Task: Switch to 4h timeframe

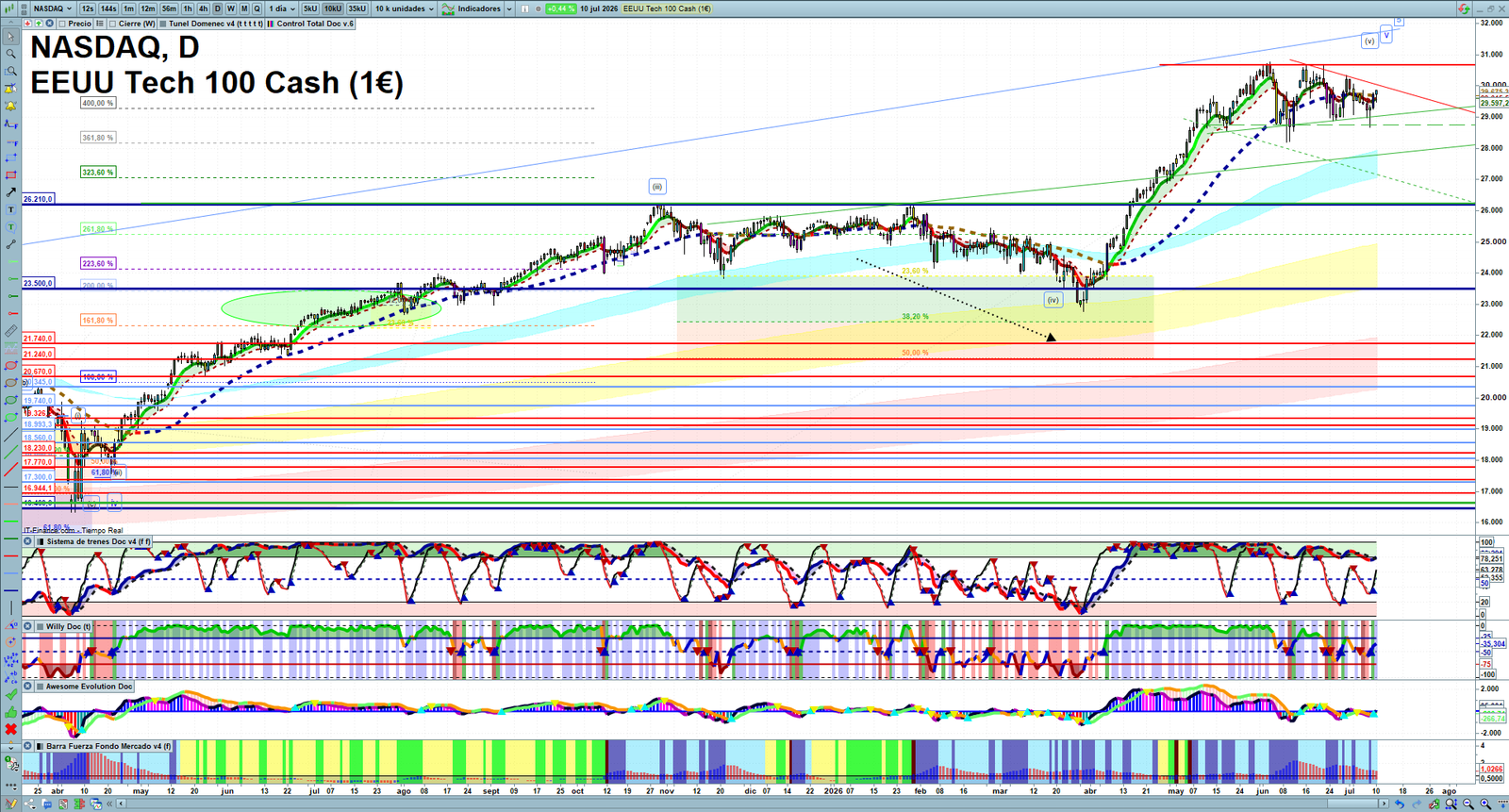Action: pos(203,8)
